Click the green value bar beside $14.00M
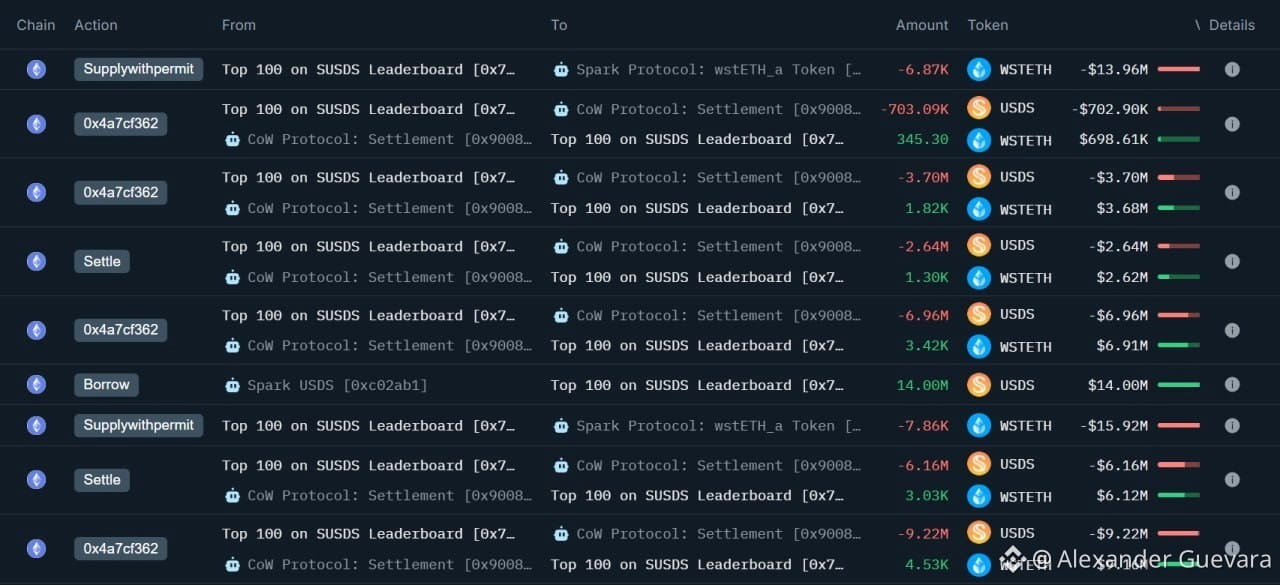The height and width of the screenshot is (585, 1280). click(x=1179, y=384)
